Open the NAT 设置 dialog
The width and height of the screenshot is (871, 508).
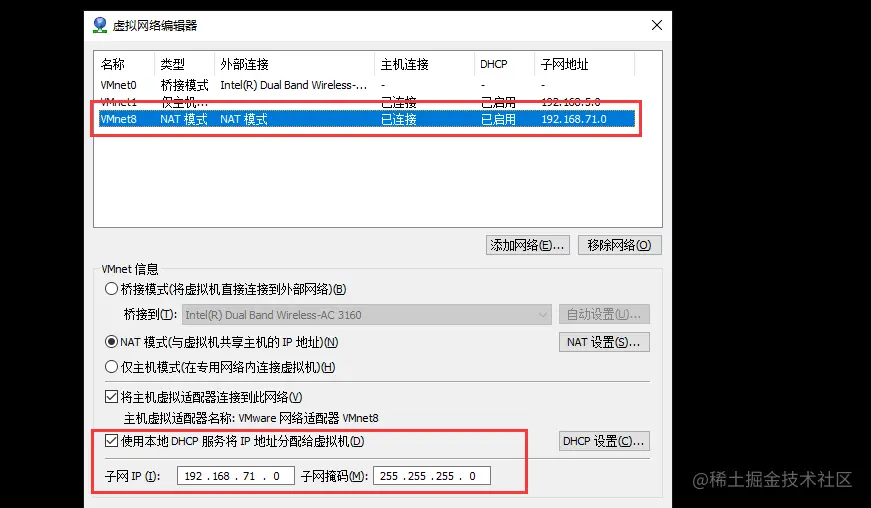coord(604,342)
